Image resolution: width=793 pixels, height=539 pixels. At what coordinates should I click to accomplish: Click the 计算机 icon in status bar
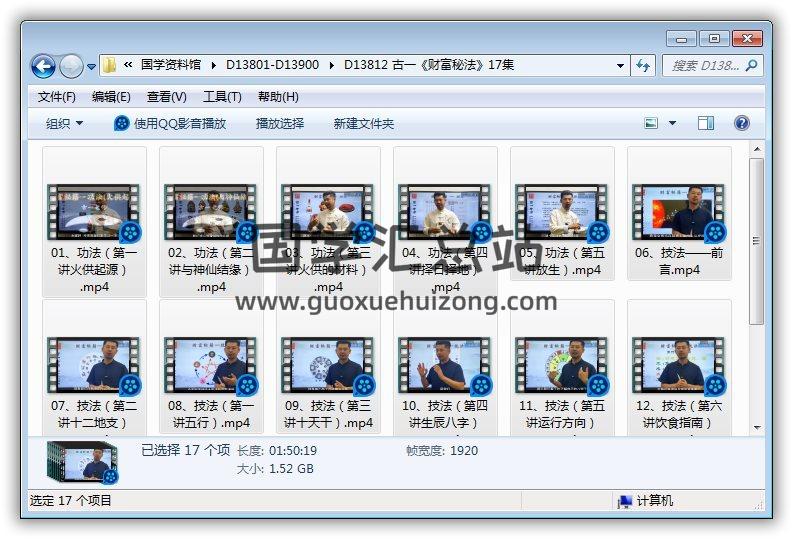click(x=626, y=501)
